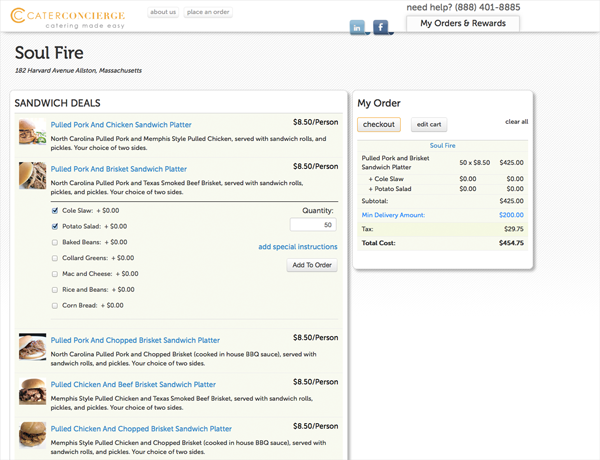Check the Baked Beans side checkbox
The width and height of the screenshot is (600, 460).
point(55,242)
